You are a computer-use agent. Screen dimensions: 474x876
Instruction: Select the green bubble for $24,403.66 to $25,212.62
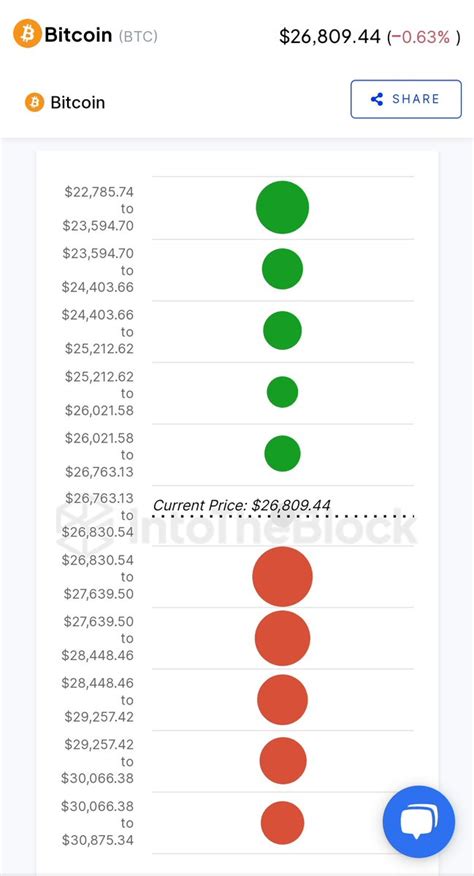pyautogui.click(x=282, y=331)
